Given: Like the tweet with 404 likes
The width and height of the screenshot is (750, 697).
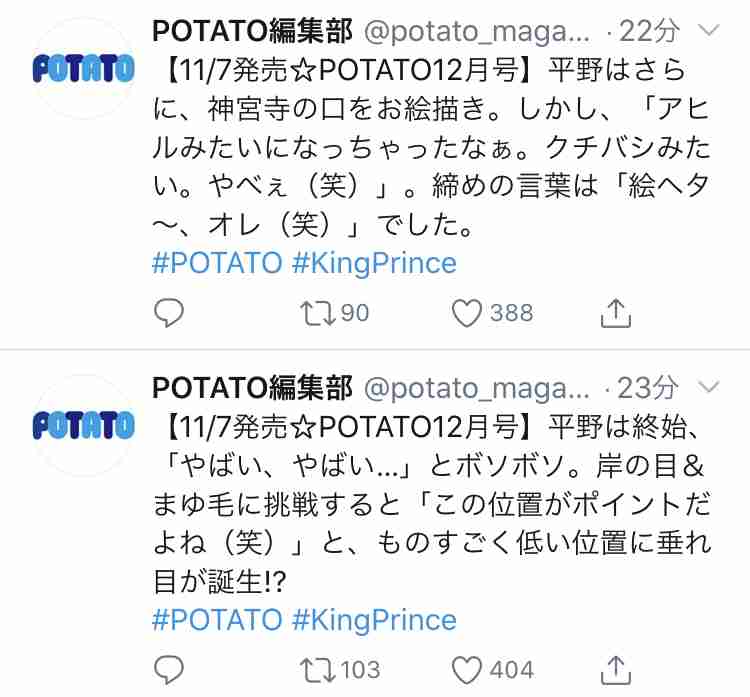Looking at the screenshot, I should coord(466,670).
